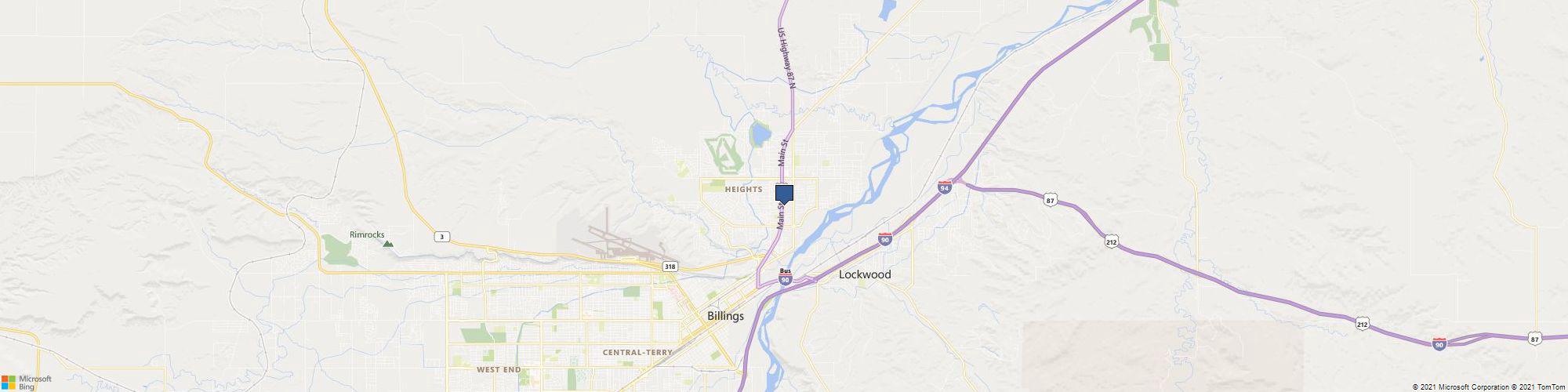Screen dimensions: 1568x392
Task: Click the 212 shield at bottom right
Action: (1364, 323)
